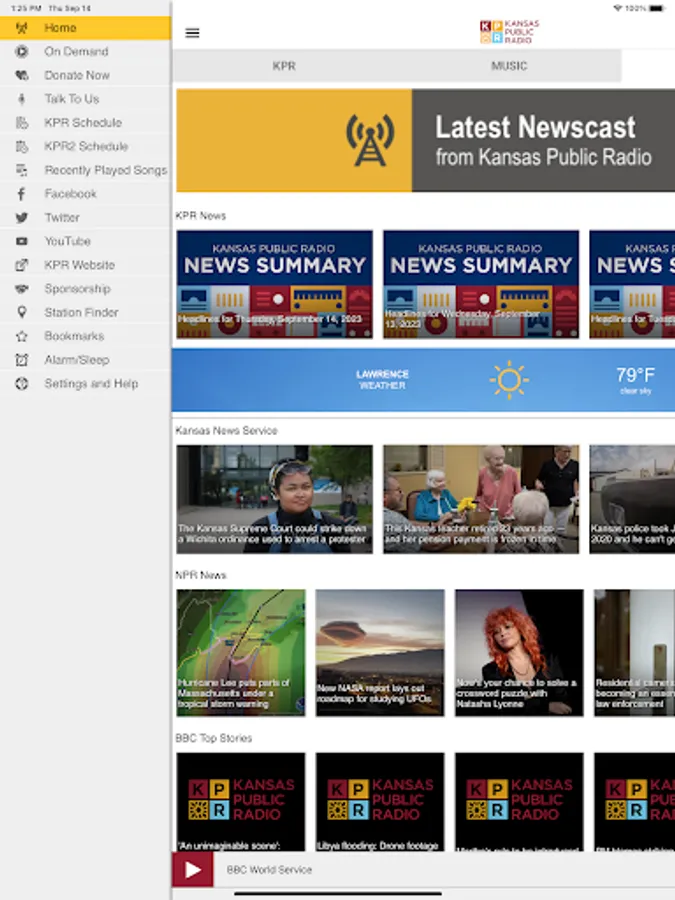
Task: Open Natasha Lyonne crossword puzzle story
Action: (x=519, y=653)
